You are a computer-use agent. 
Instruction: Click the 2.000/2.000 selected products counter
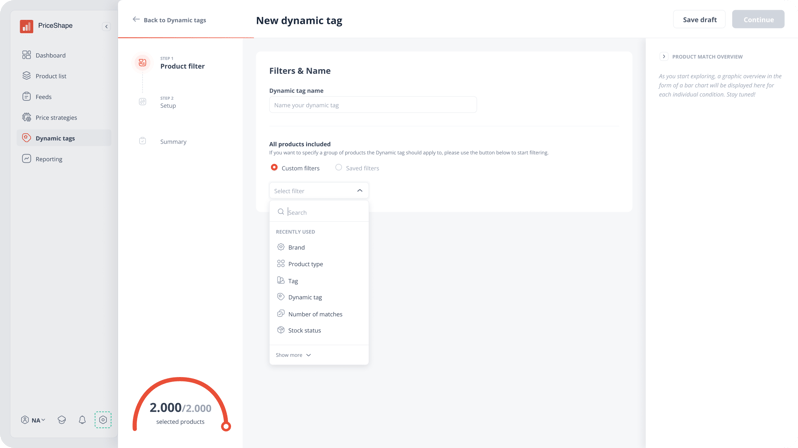[180, 408]
